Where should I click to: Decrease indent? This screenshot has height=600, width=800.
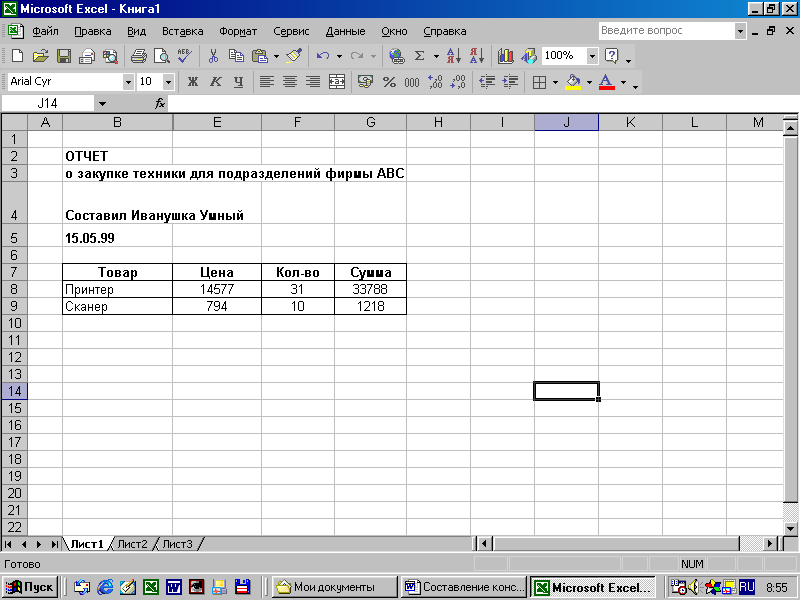click(487, 82)
